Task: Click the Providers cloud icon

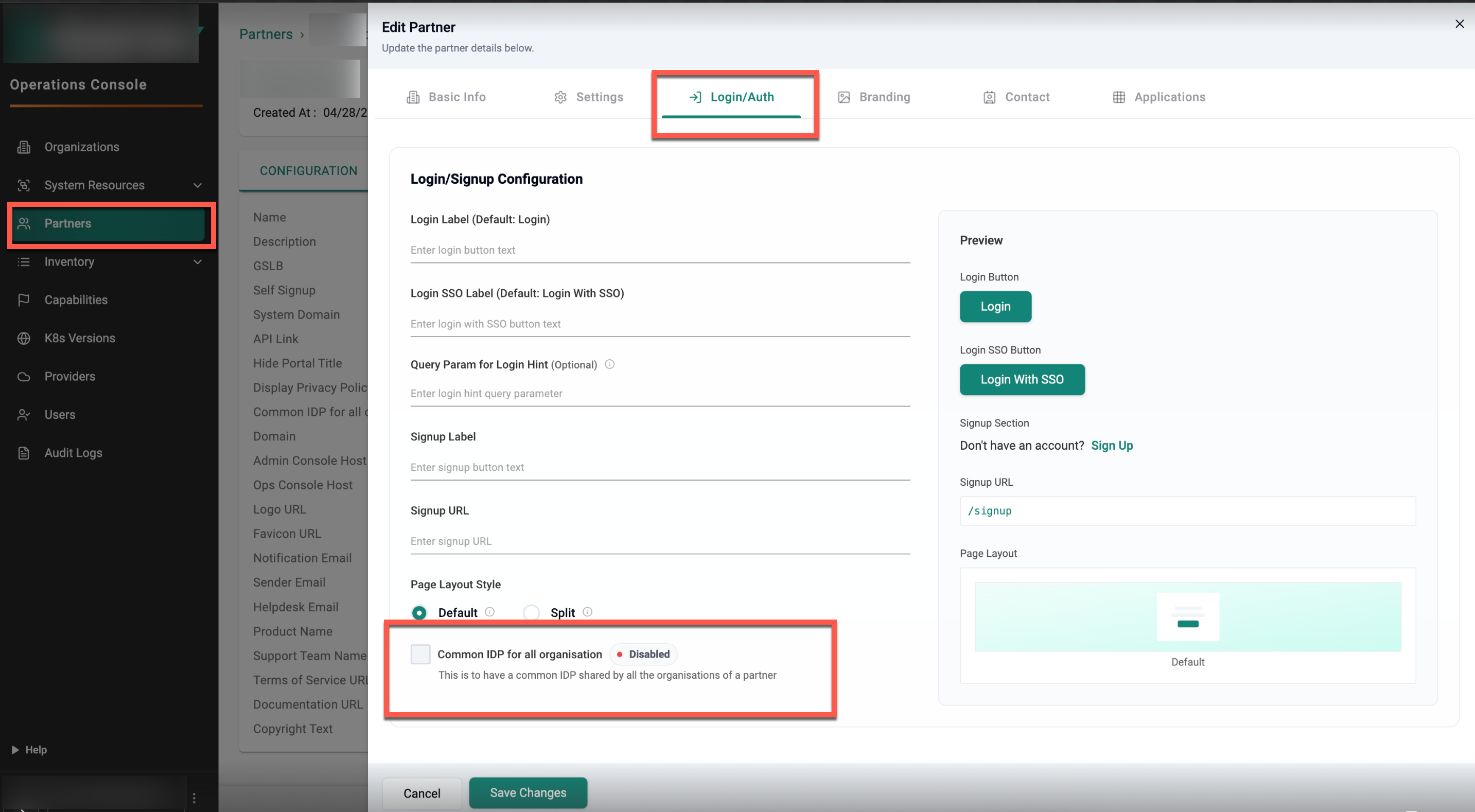Action: (24, 377)
